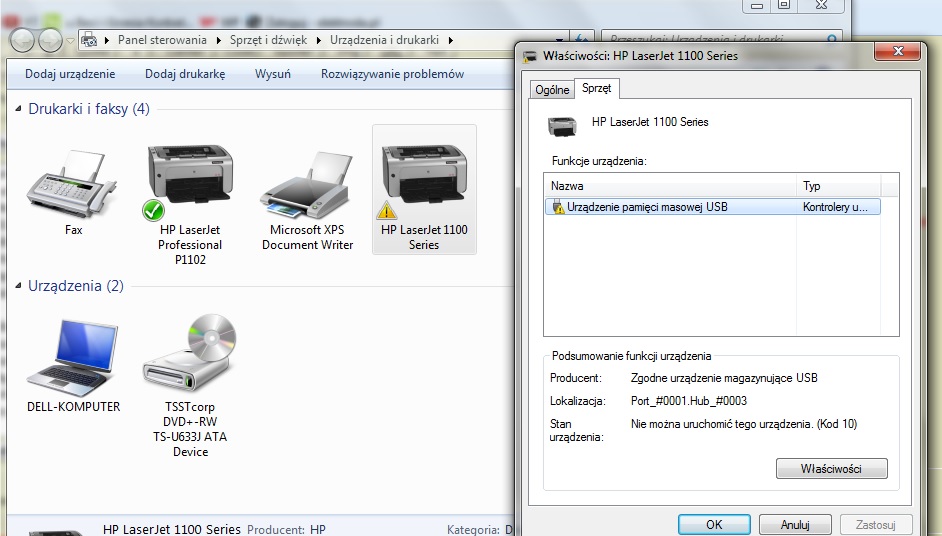942x536 pixels.
Task: Click Panel sterowania breadcrumb
Action: pos(162,40)
